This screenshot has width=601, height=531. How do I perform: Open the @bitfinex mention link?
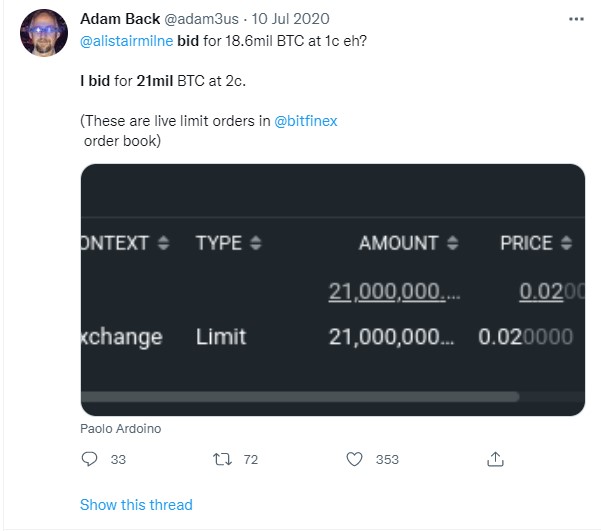click(x=306, y=121)
